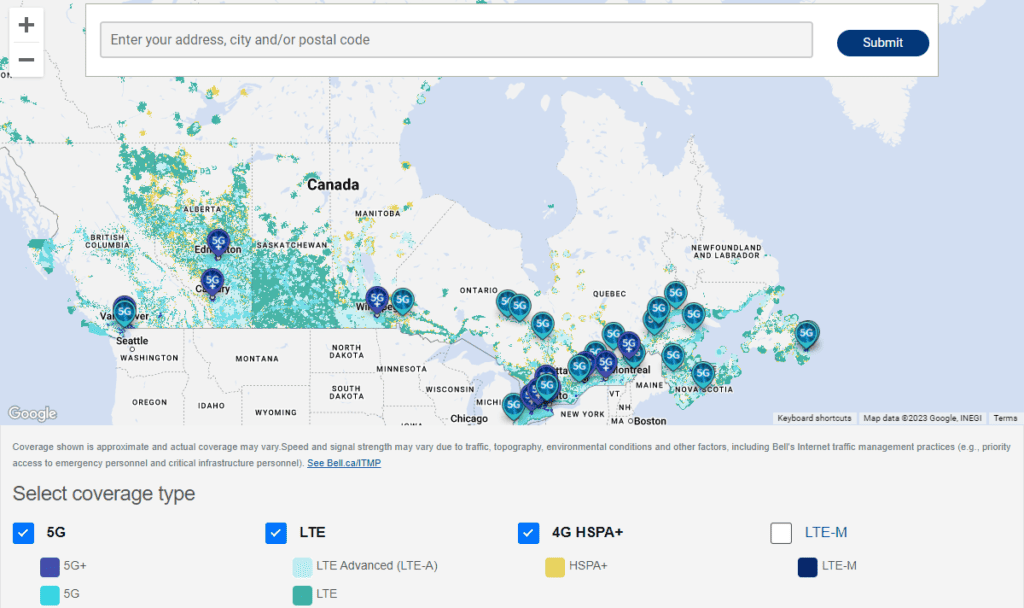Viewport: 1024px width, 608px height.
Task: Open the Keyboard shortcuts map link
Action: 814,418
